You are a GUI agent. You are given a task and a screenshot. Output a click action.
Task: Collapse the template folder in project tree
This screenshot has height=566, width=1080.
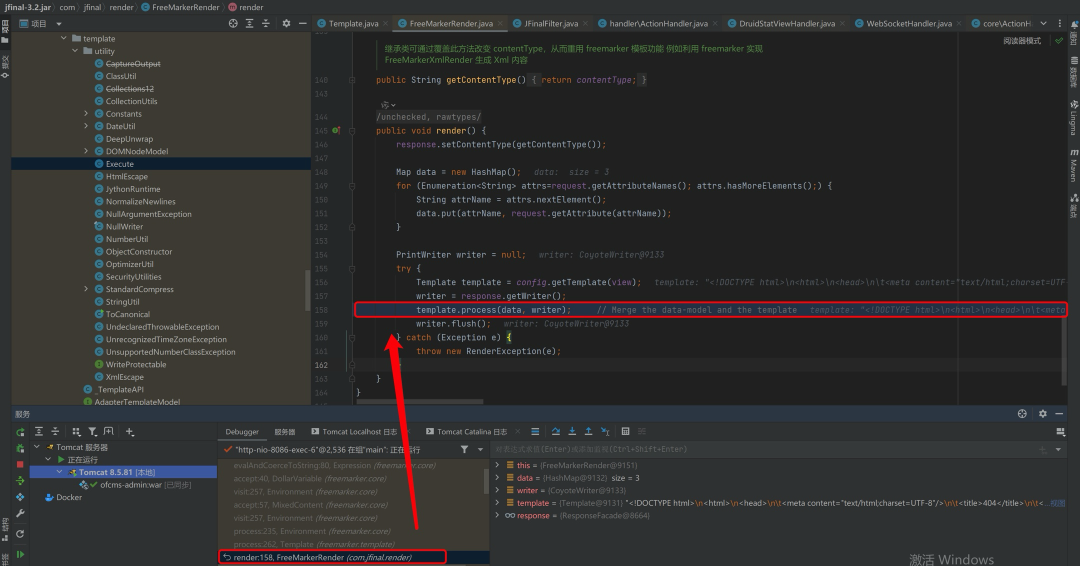[63, 39]
